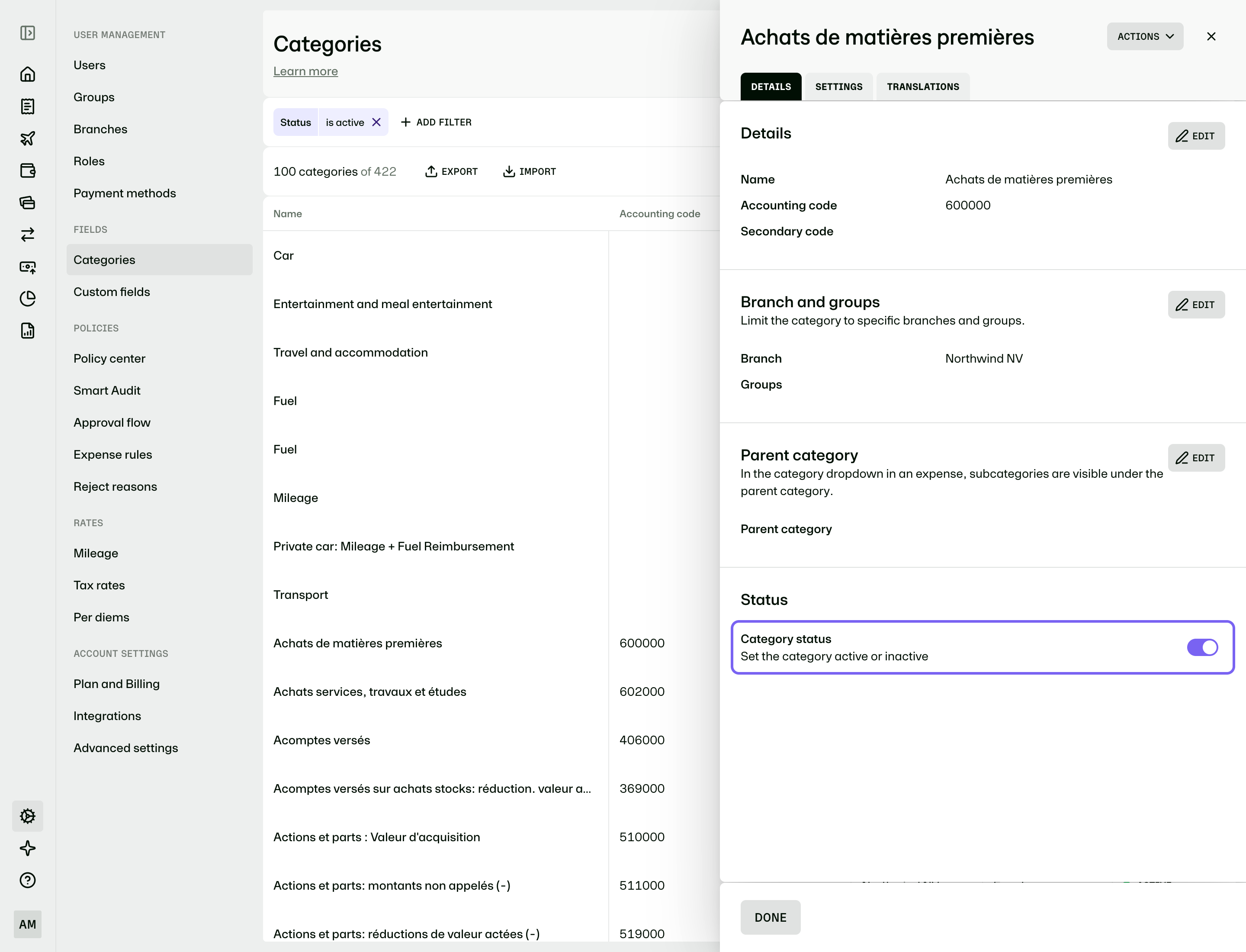Open Approval flow in sidebar
The width and height of the screenshot is (1246, 952).
159,423
